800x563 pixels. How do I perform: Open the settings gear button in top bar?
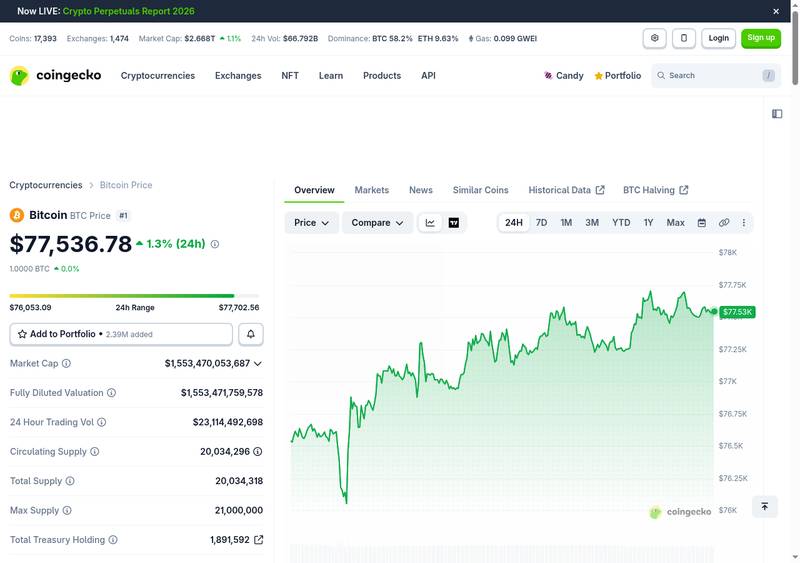point(655,38)
